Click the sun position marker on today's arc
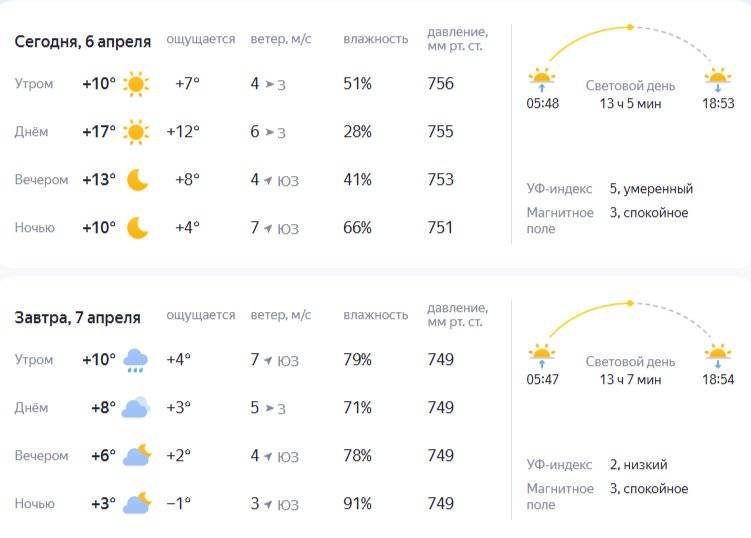The height and width of the screenshot is (538, 751). (x=630, y=27)
